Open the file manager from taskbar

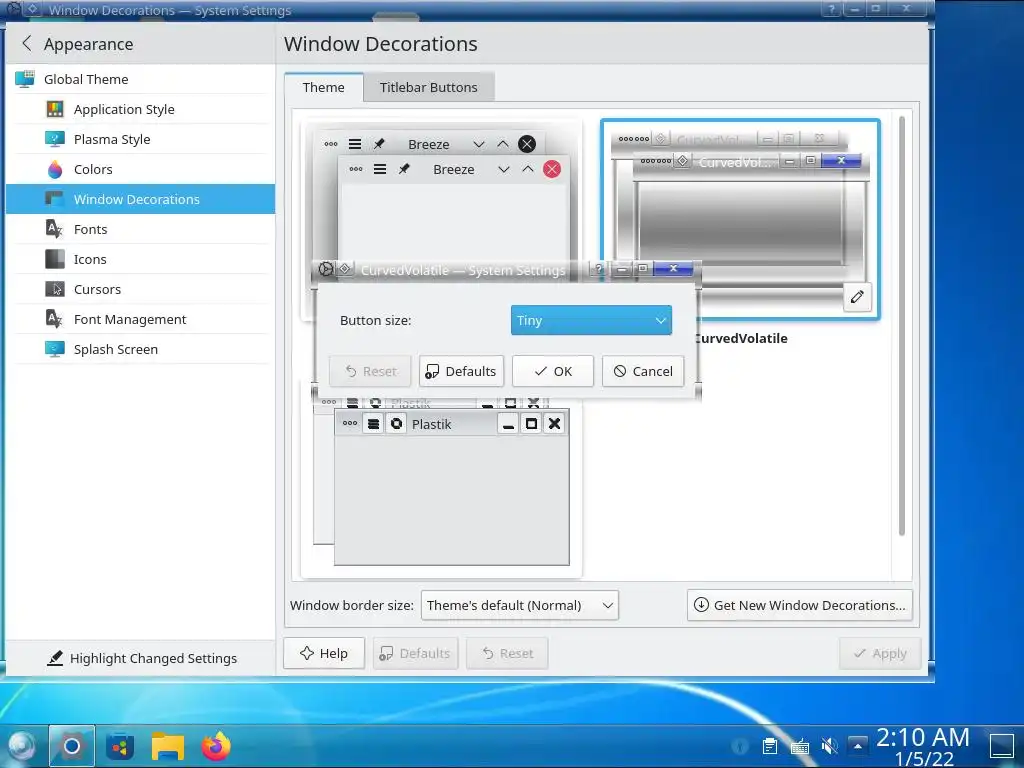pos(168,746)
